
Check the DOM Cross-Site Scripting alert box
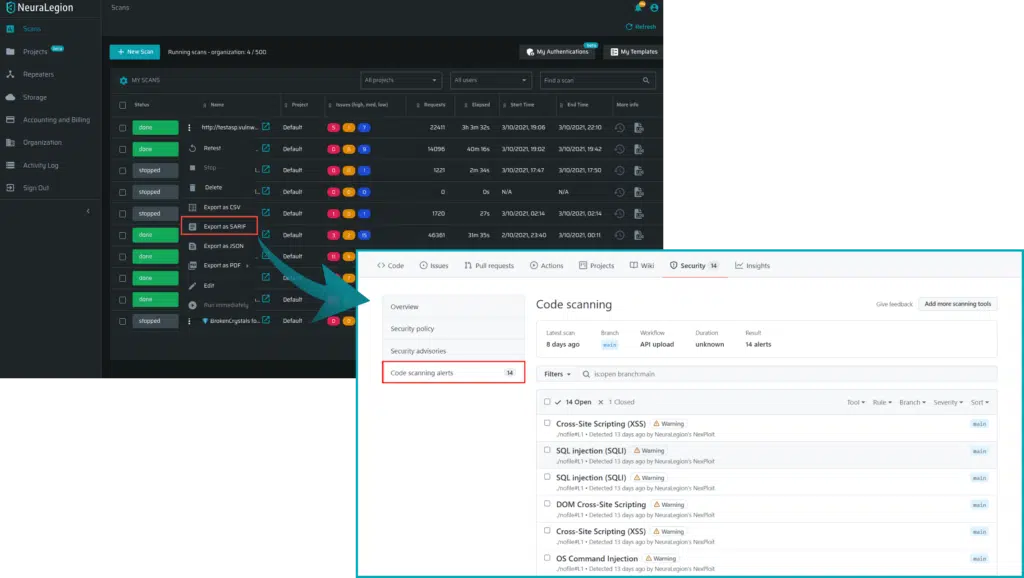(x=547, y=504)
